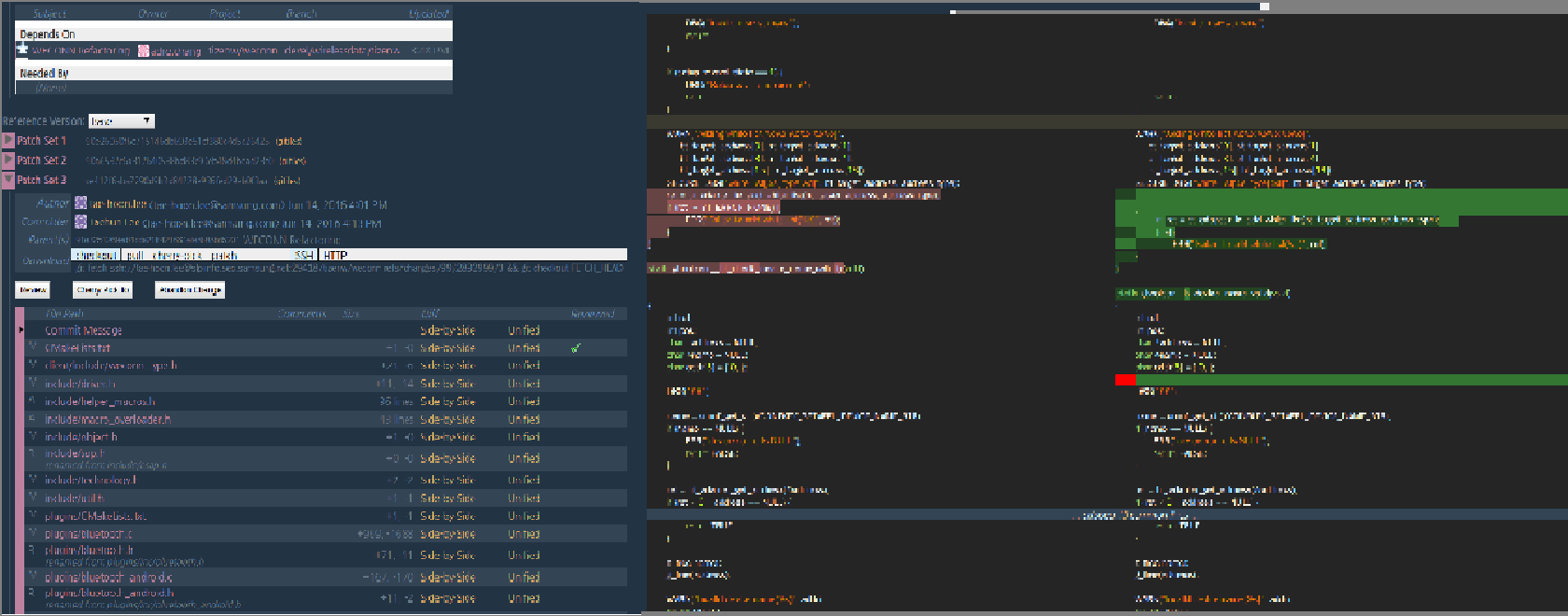
Task: Open gitweb link for Patch Set 1
Action: (288, 141)
